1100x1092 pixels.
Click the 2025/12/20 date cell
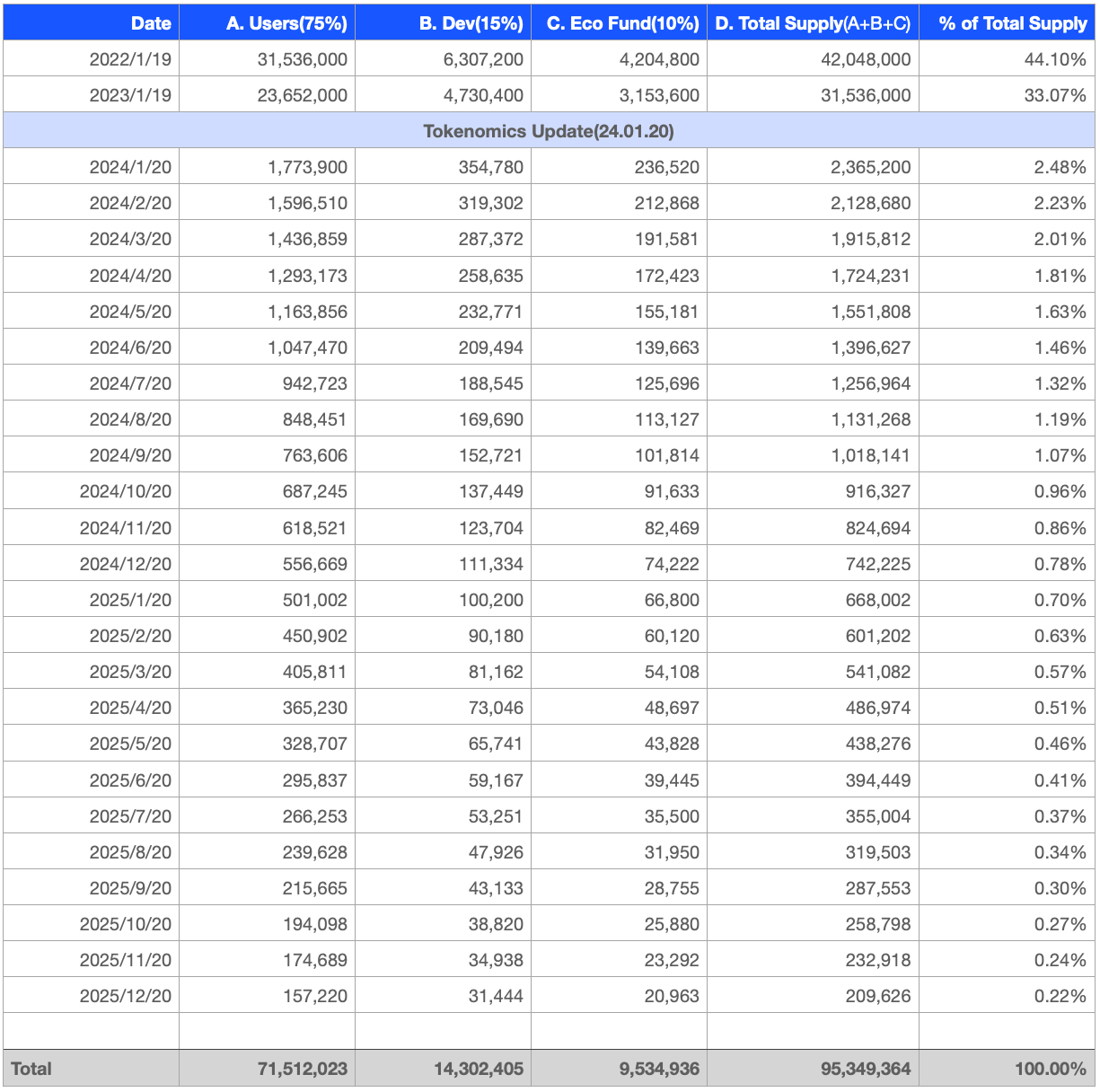126,996
